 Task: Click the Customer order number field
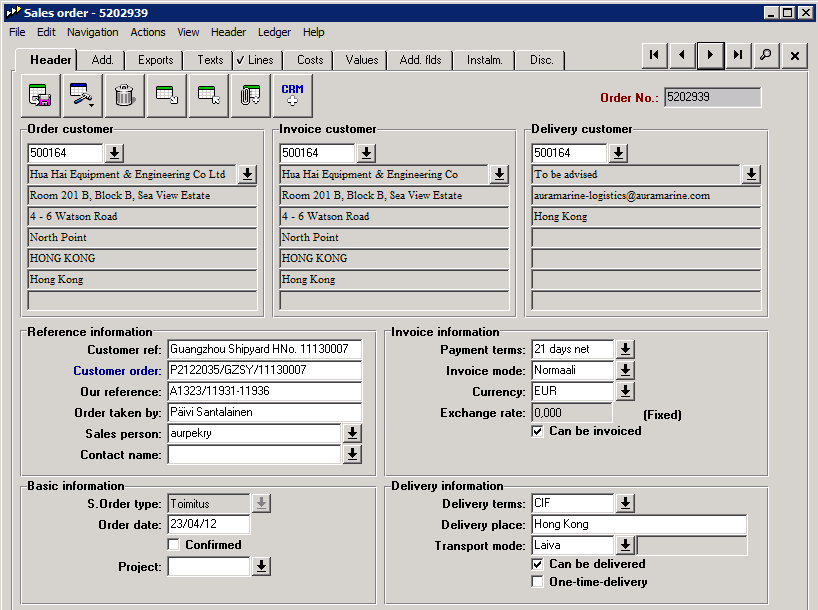click(264, 370)
